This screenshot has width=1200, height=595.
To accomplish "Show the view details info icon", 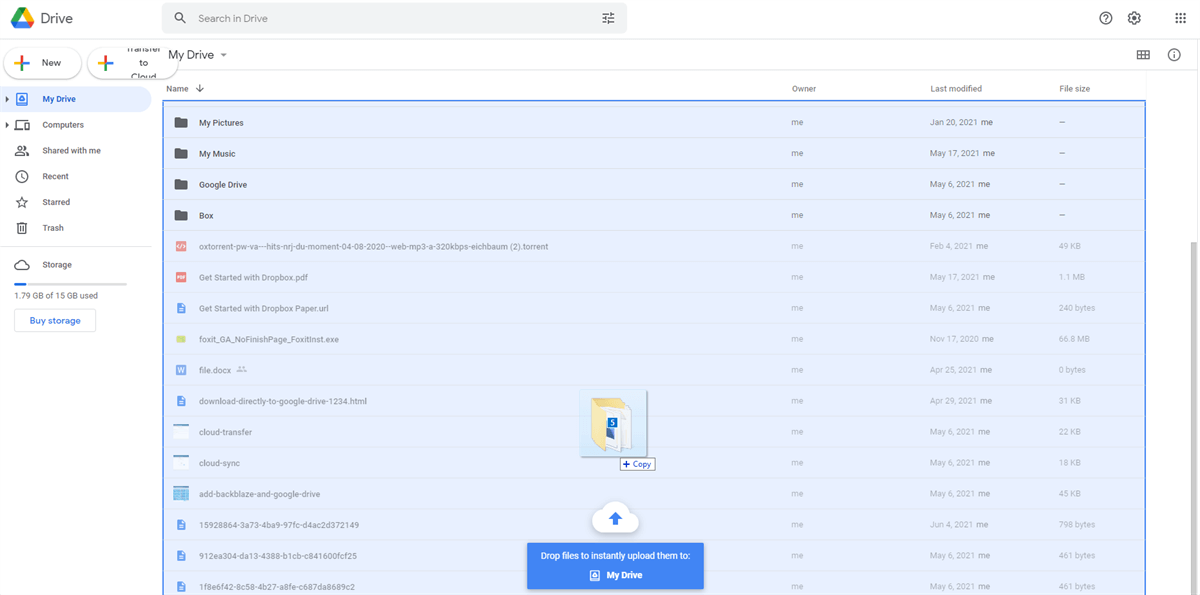I will 1174,55.
